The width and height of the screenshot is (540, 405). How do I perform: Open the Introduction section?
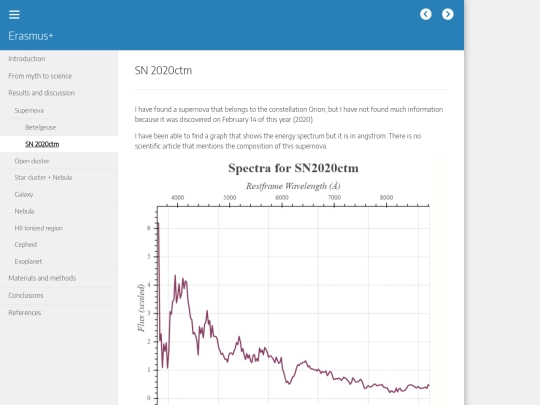click(59, 59)
